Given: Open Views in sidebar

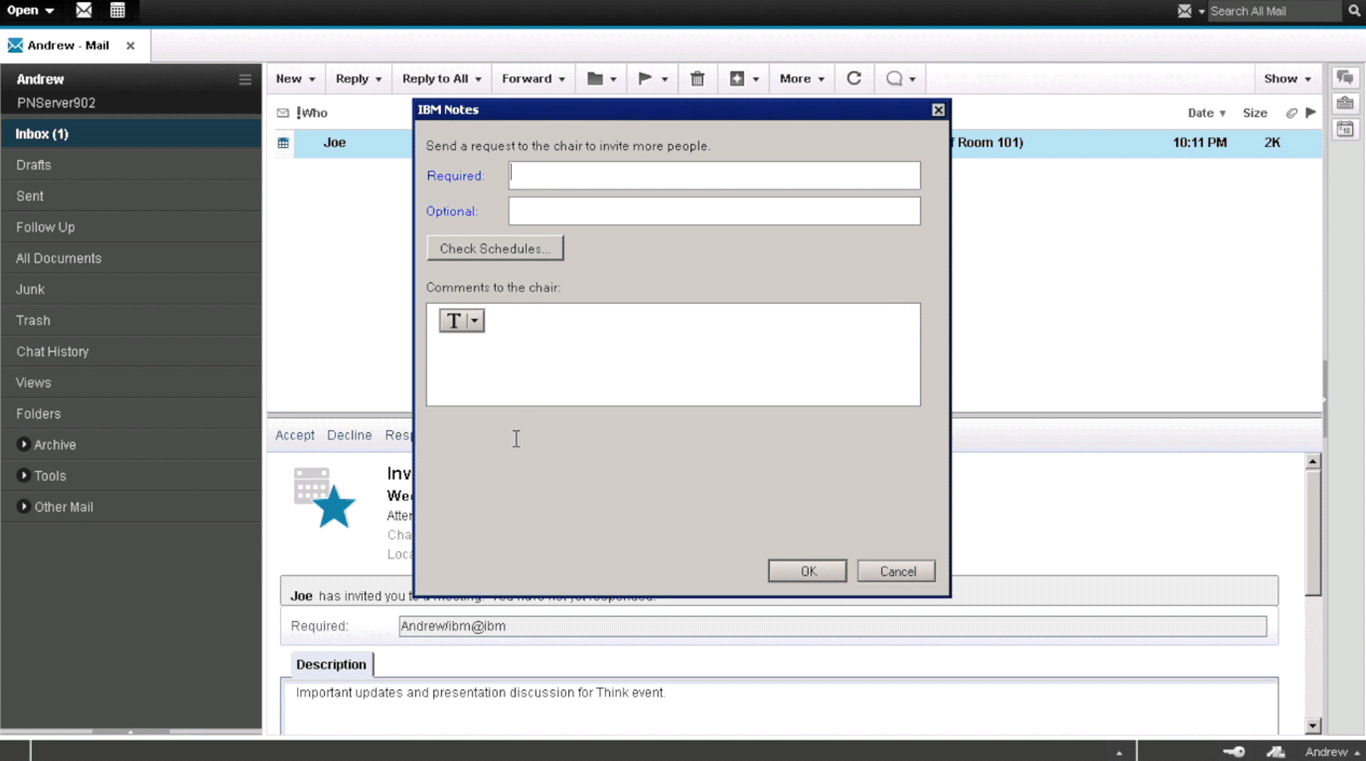Looking at the screenshot, I should (x=131, y=383).
